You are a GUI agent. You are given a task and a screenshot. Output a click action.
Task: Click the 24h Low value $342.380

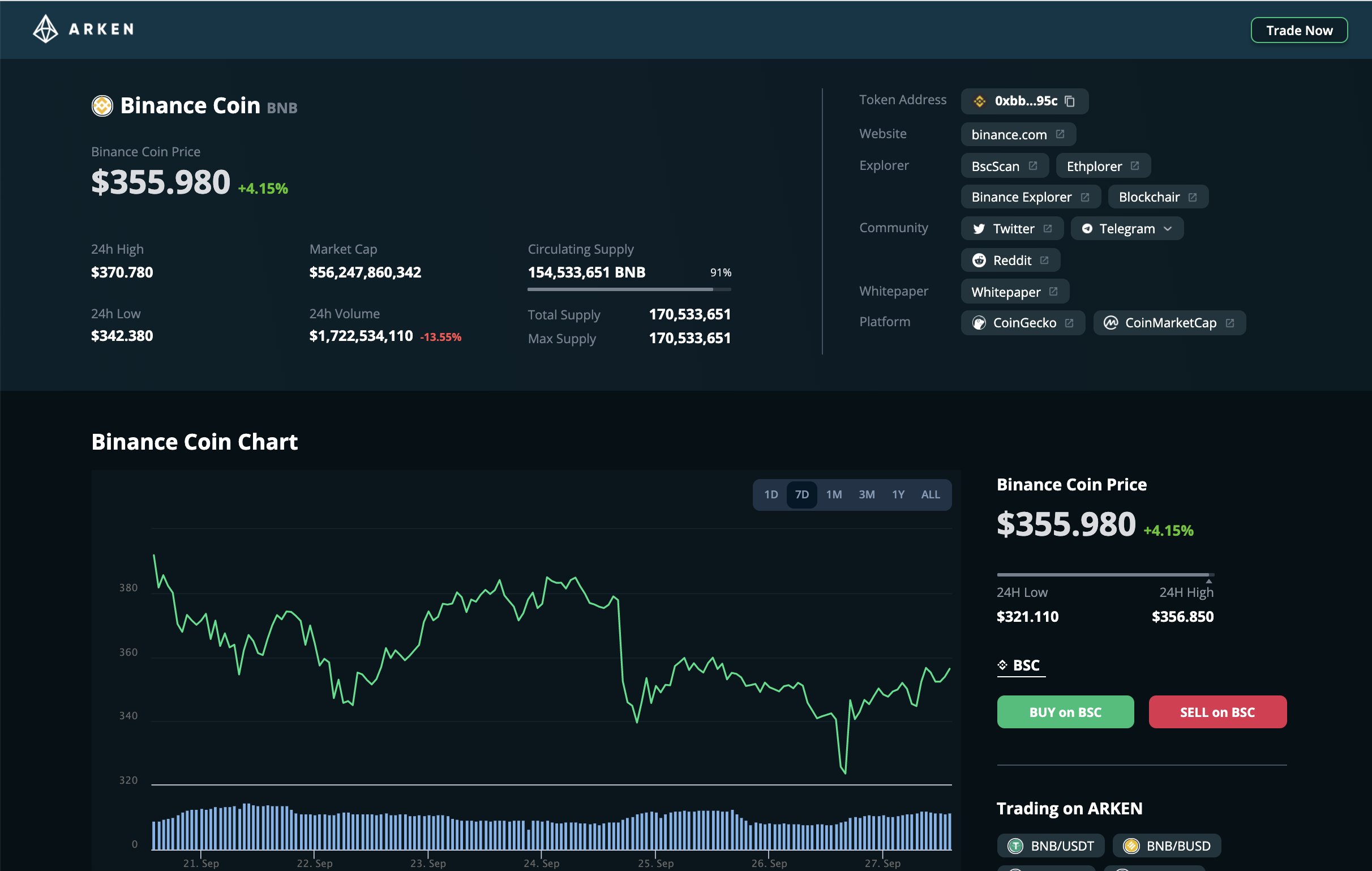click(x=122, y=336)
